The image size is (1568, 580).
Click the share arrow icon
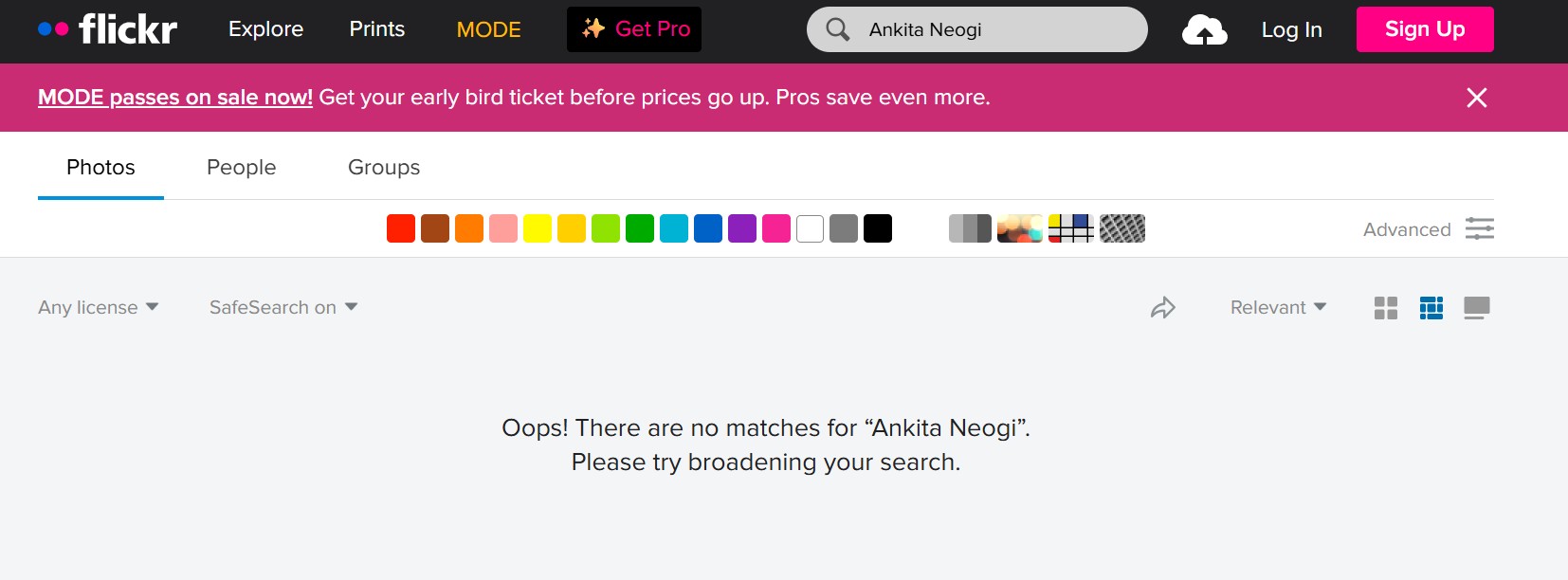pos(1162,308)
